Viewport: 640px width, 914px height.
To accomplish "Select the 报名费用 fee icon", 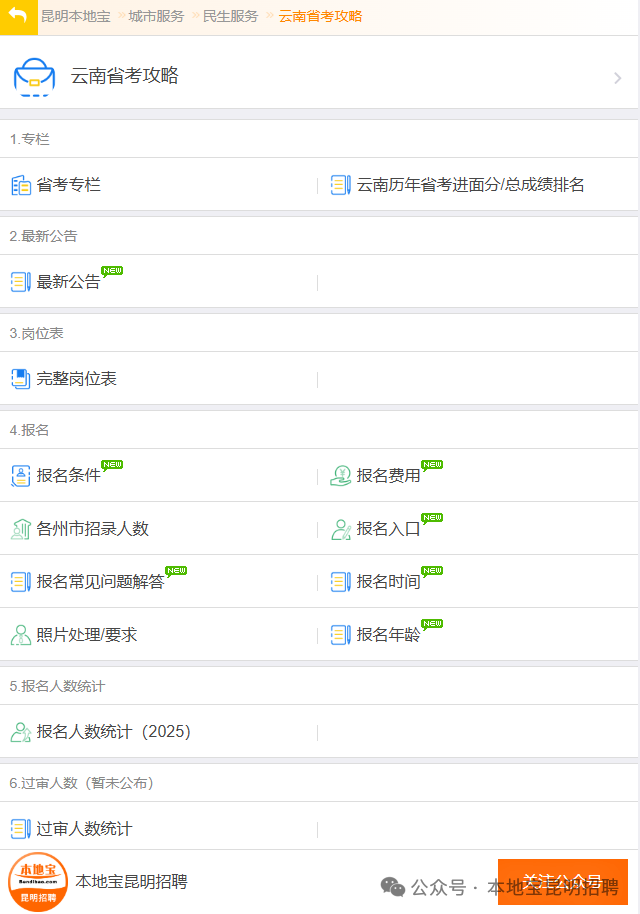I will click(x=340, y=475).
